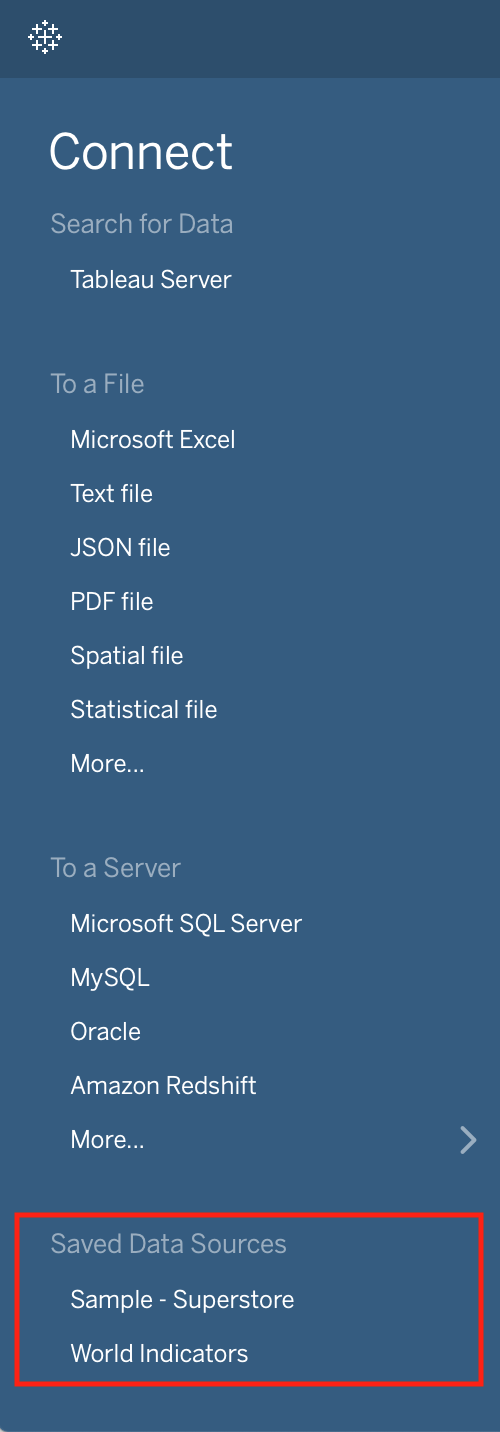Click the Search for Data heading
The width and height of the screenshot is (500, 1432).
(x=142, y=224)
